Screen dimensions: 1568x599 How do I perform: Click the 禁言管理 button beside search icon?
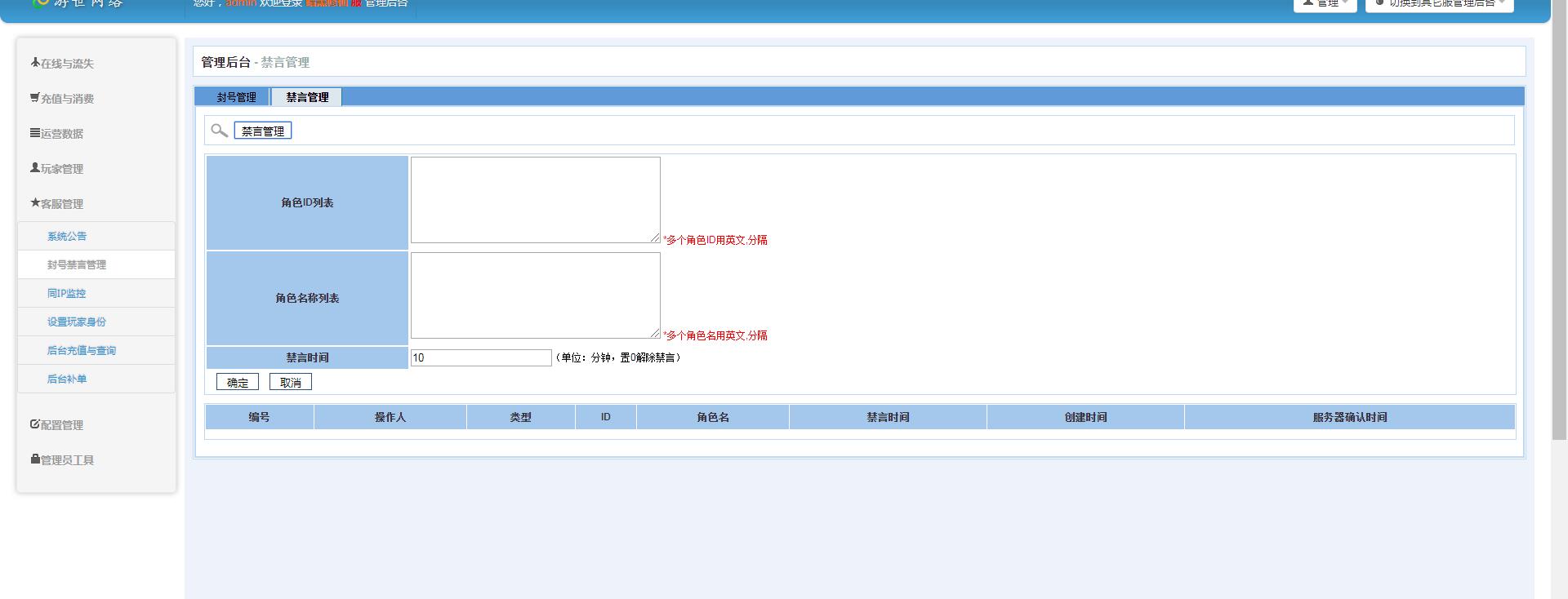tap(263, 131)
